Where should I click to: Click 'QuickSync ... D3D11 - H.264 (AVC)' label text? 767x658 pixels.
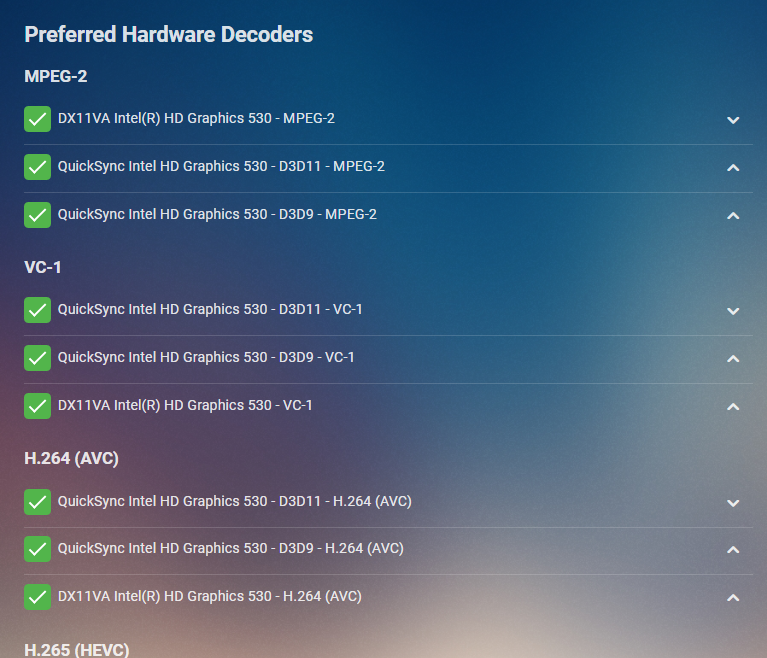pyautogui.click(x=235, y=501)
